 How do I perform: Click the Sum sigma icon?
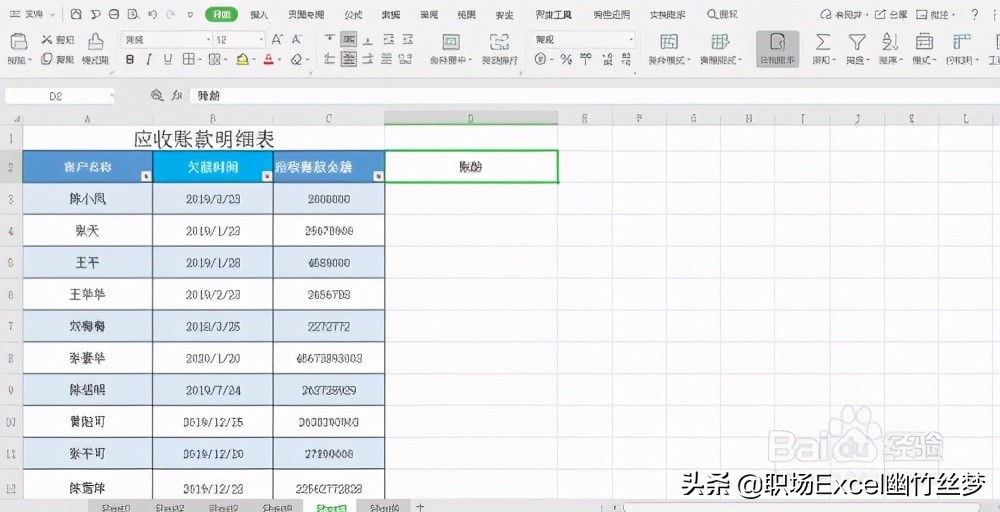click(x=823, y=43)
